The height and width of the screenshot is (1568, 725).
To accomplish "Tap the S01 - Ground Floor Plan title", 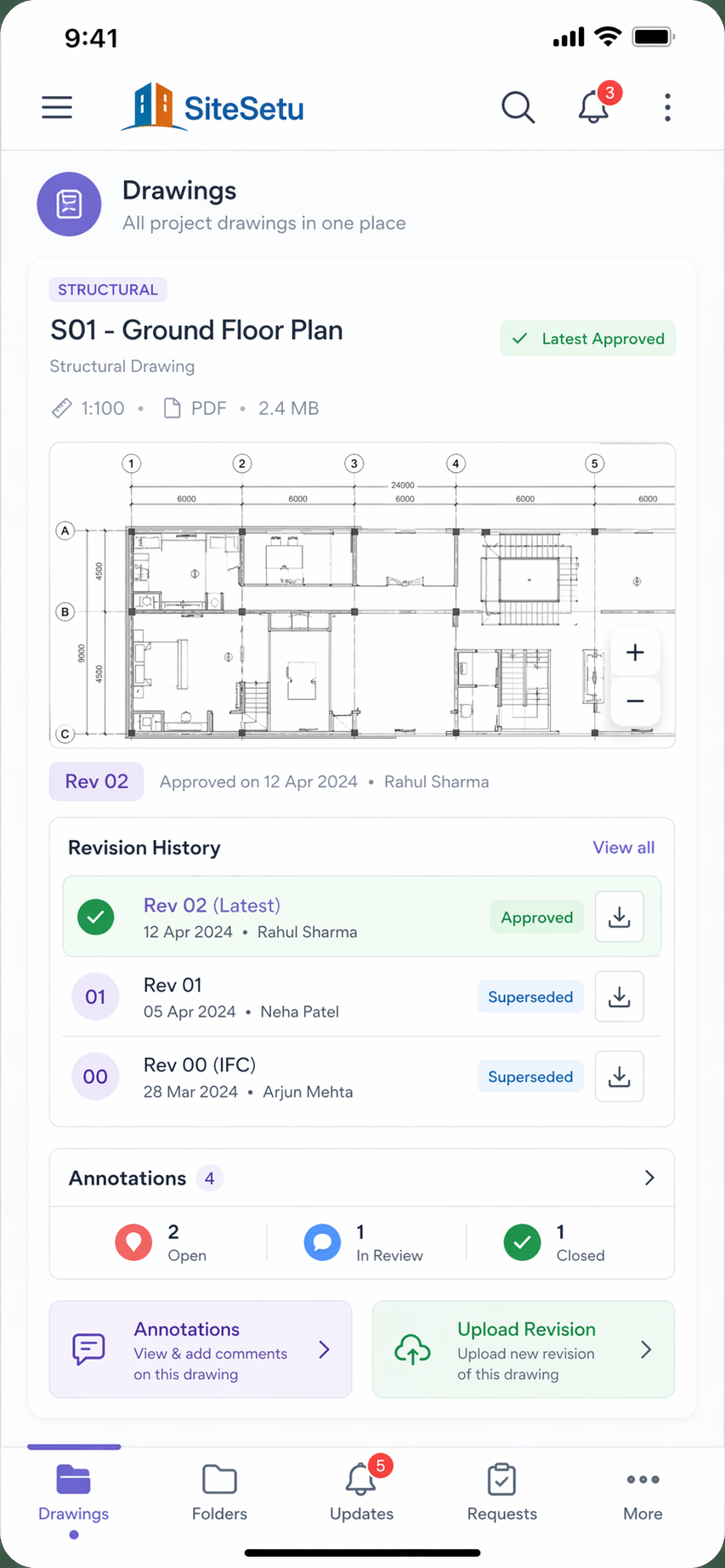I will (196, 330).
